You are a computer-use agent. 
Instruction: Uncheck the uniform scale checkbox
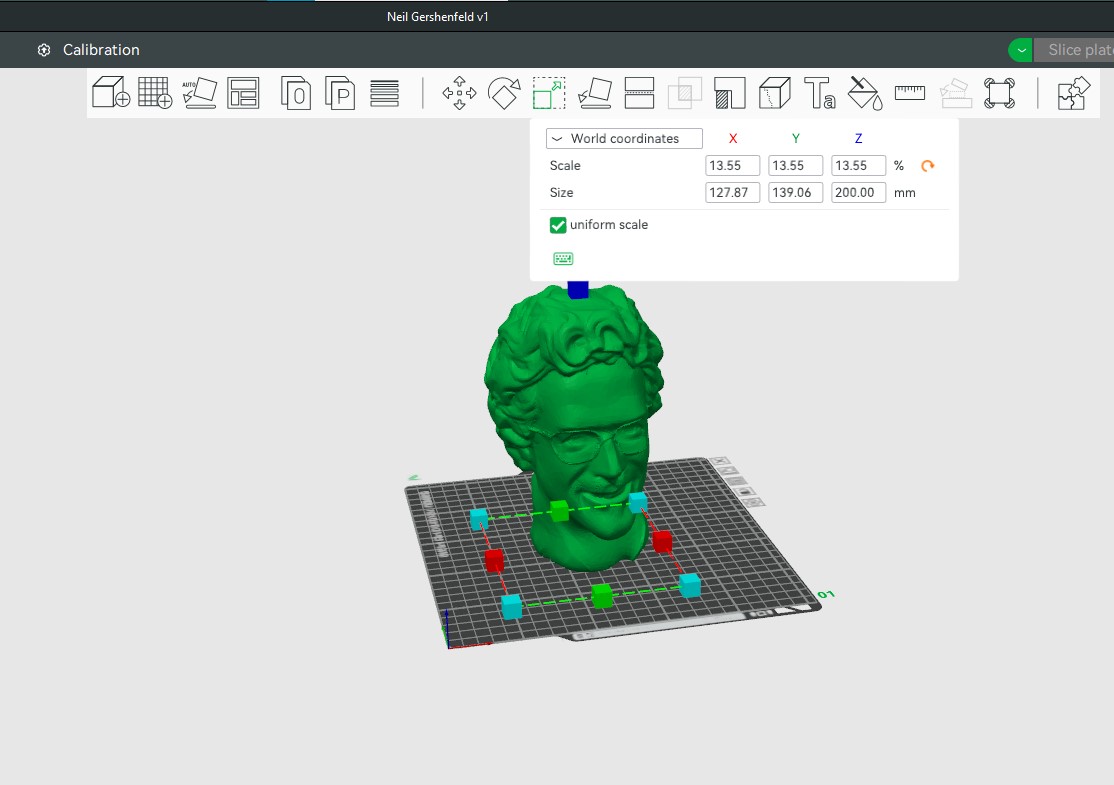click(x=558, y=225)
